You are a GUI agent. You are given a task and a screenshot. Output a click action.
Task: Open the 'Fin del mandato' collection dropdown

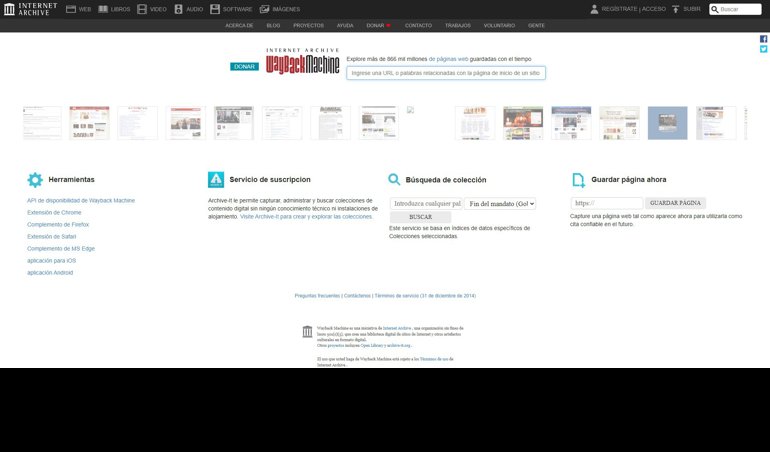coord(500,203)
